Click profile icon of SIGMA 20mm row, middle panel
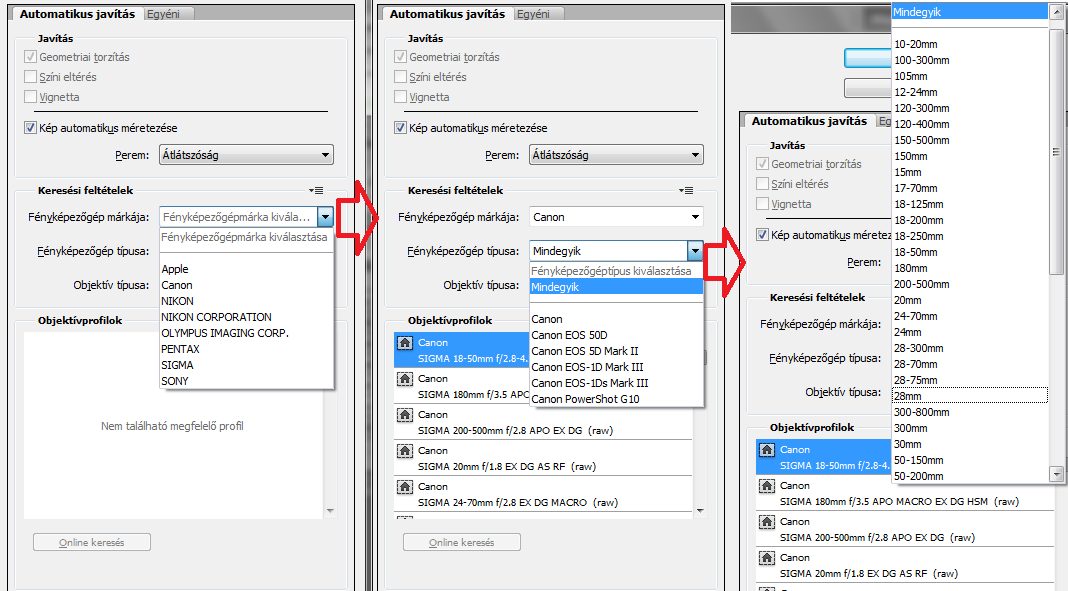1068x591 pixels. pos(405,451)
